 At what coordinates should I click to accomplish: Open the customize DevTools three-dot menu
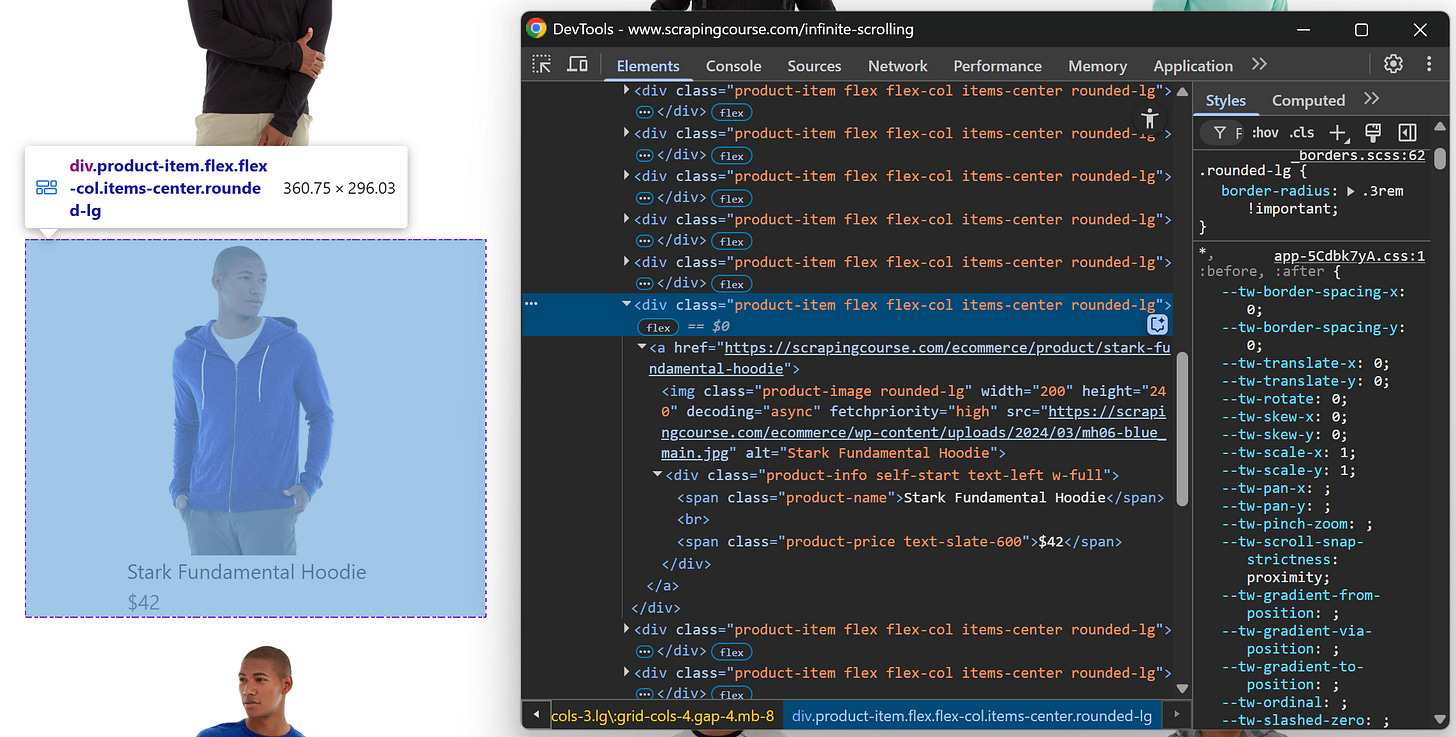[1429, 64]
